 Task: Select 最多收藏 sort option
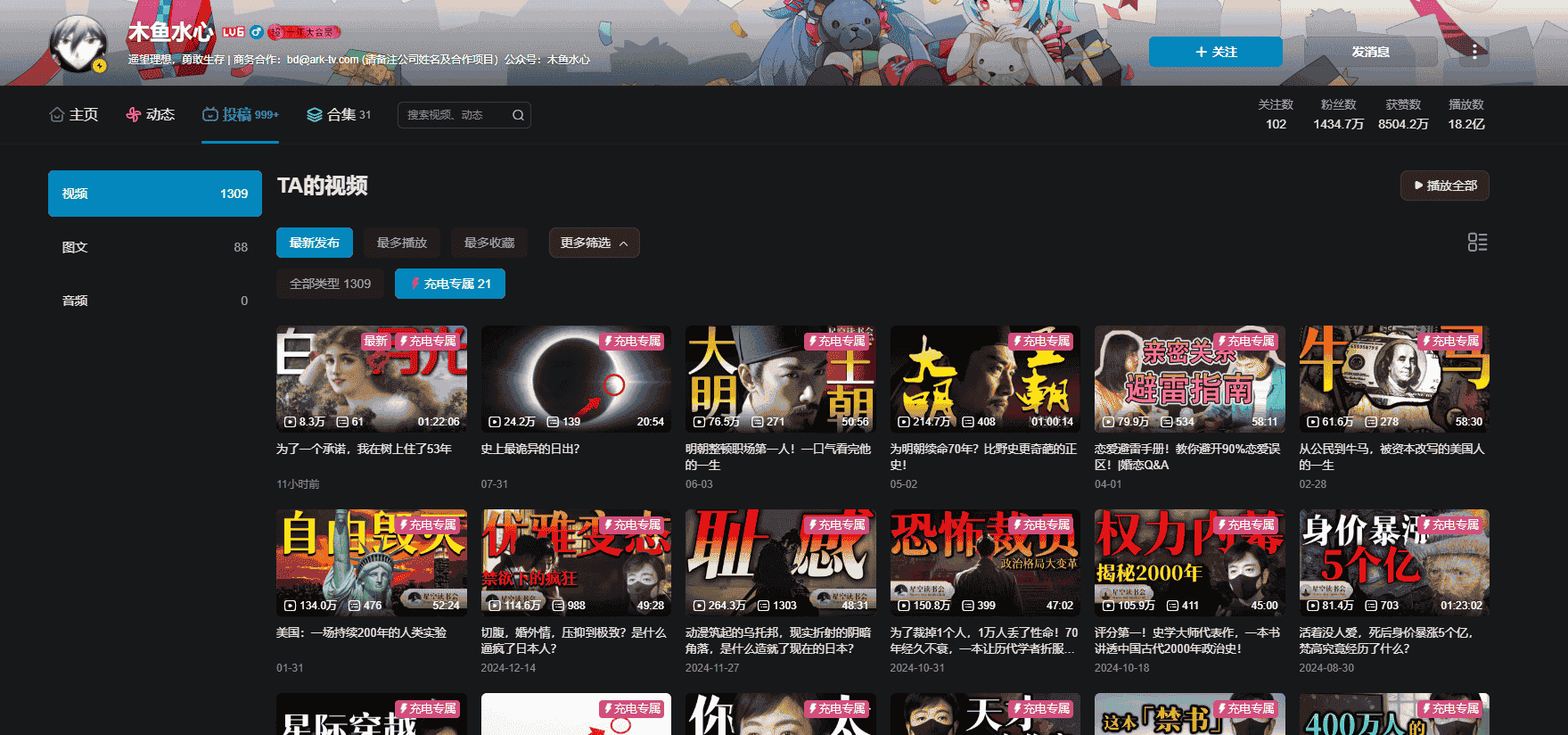489,243
